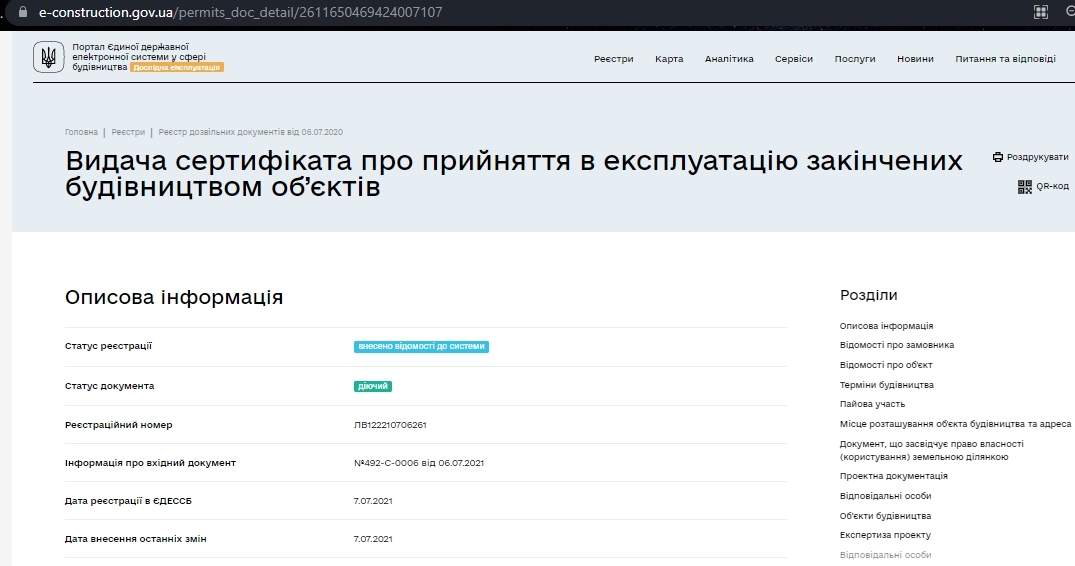The height and width of the screenshot is (566, 1075).
Task: Follow the Реєстри breadcrumb link
Action: click(x=128, y=132)
